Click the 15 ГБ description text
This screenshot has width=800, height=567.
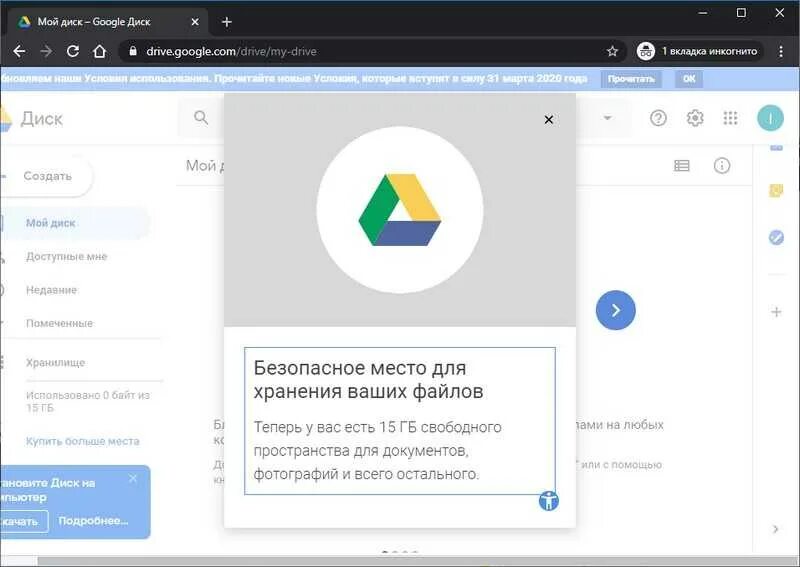coord(377,450)
